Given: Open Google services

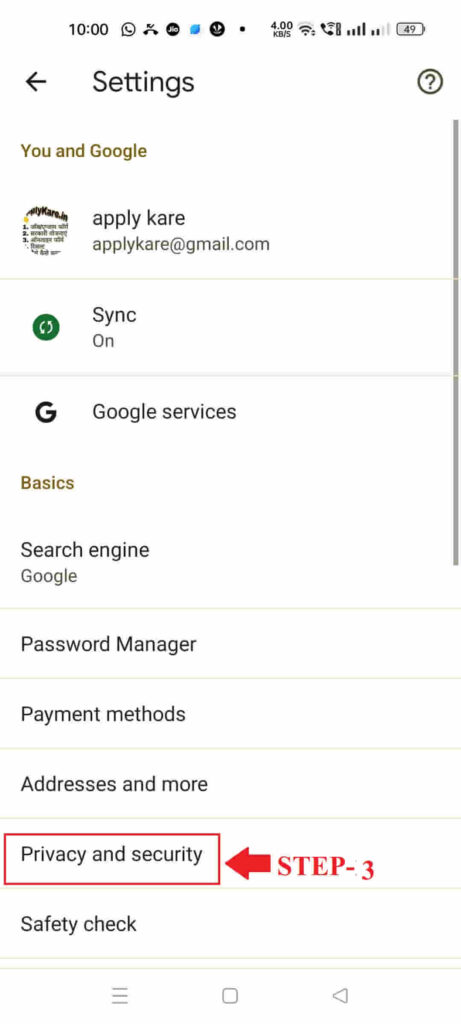Looking at the screenshot, I should [230, 412].
